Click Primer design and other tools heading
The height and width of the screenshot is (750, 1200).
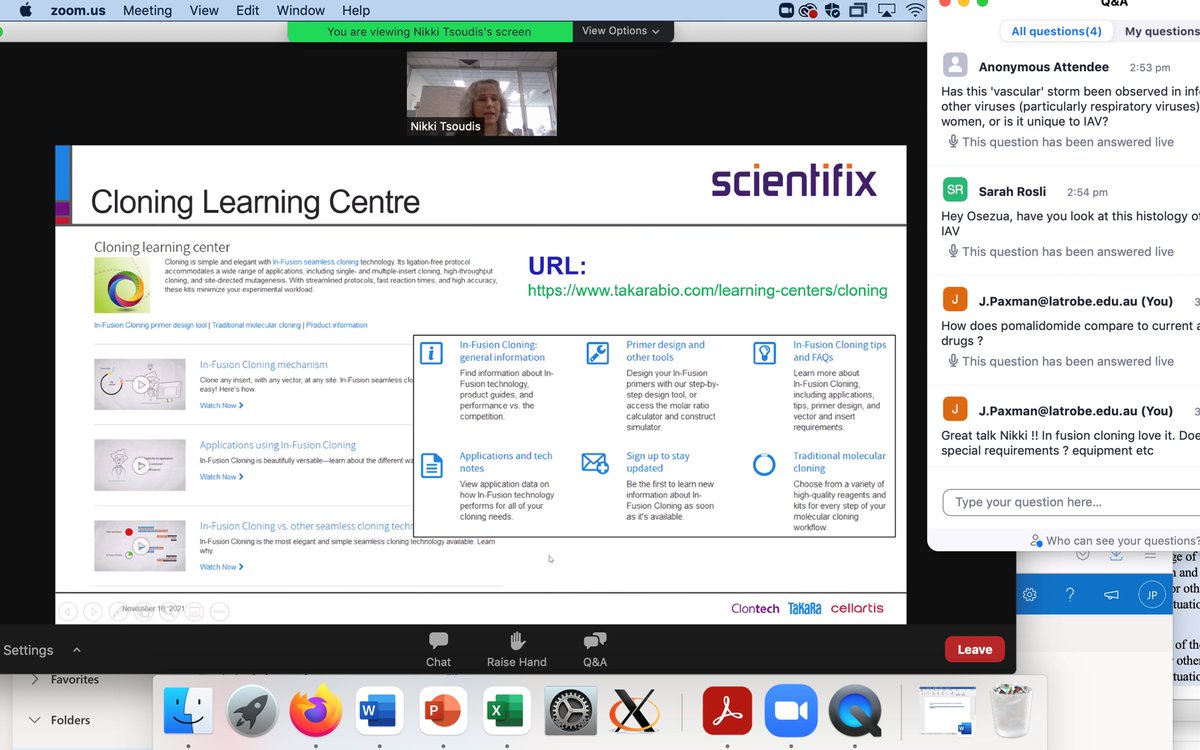tap(665, 351)
